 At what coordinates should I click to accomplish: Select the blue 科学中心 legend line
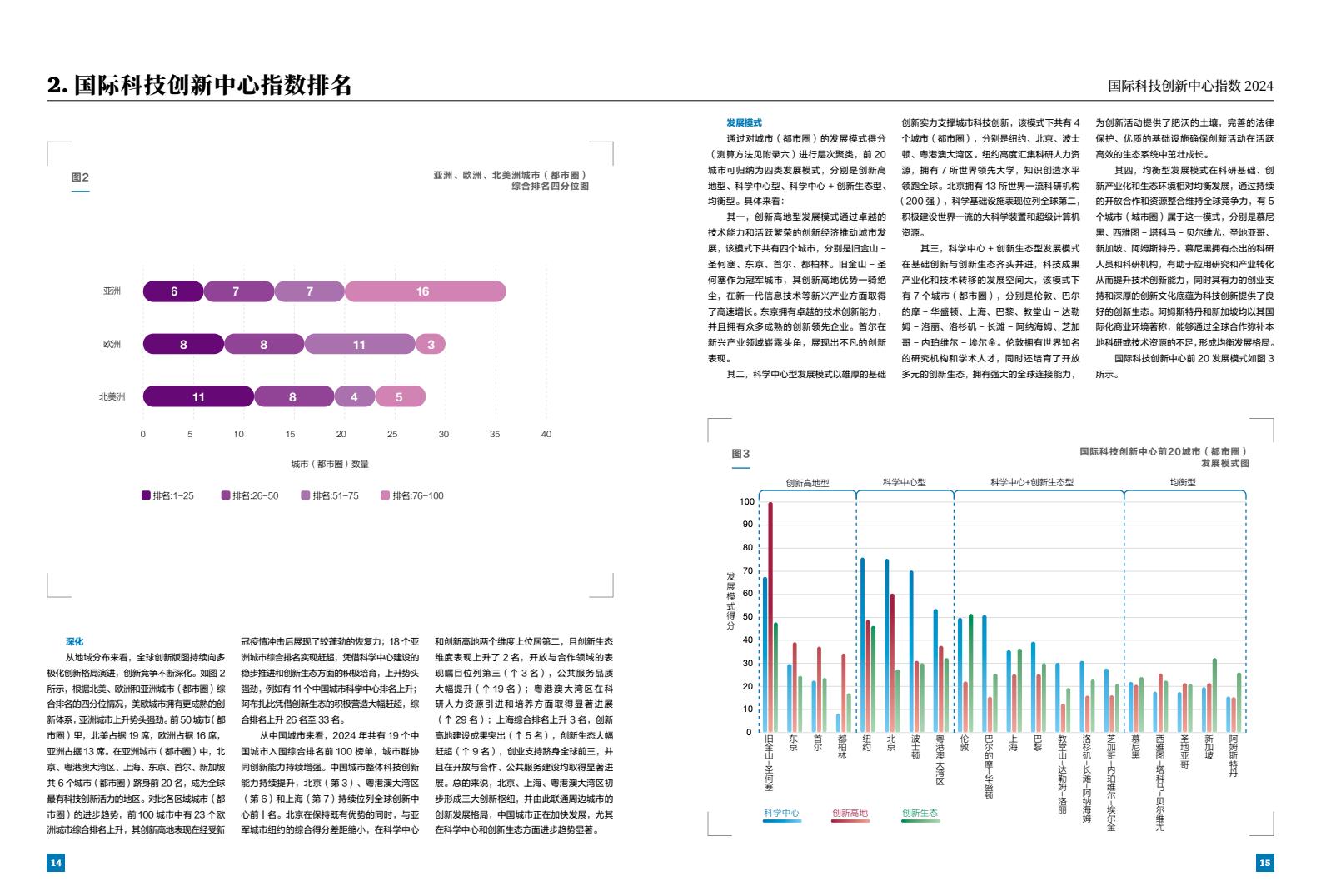click(x=781, y=821)
